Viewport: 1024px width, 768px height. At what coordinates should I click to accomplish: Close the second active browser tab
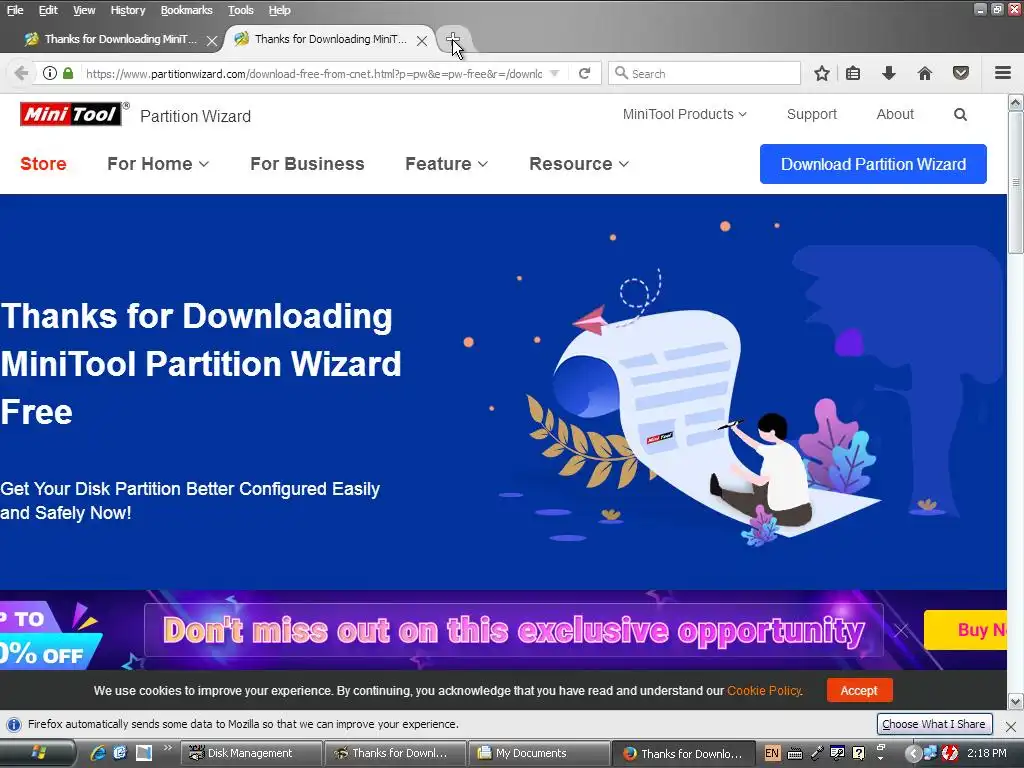[422, 40]
